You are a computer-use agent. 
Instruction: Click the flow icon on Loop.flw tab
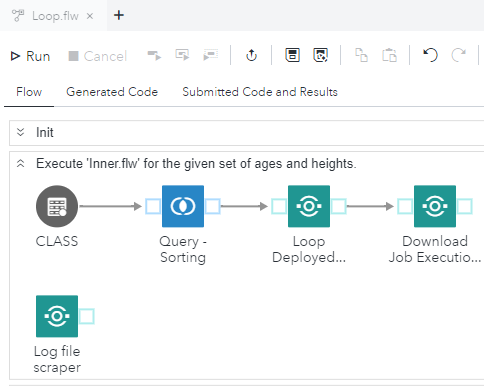(18, 15)
